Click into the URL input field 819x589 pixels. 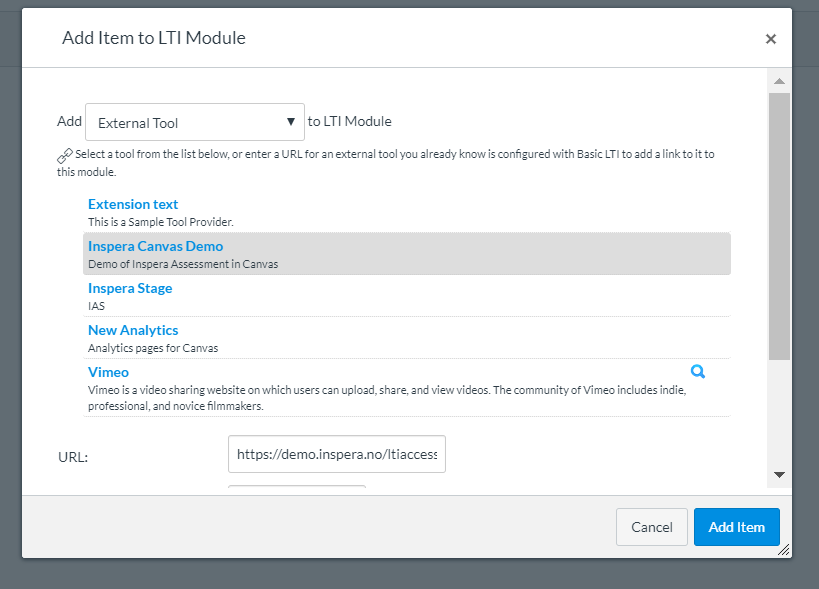coord(337,454)
